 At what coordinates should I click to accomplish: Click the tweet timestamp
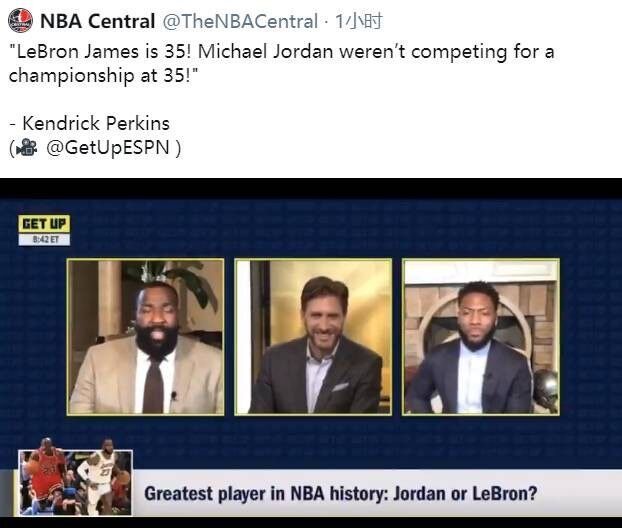(358, 21)
